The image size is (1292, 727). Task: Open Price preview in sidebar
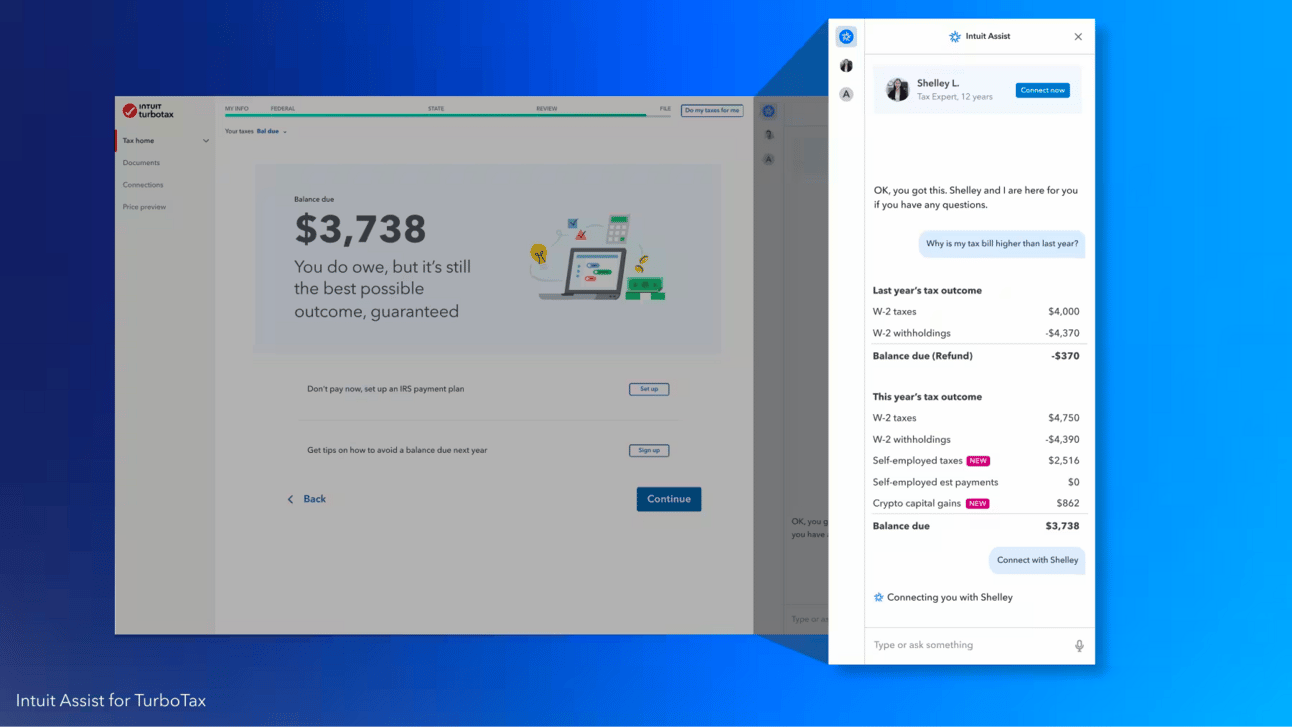tap(144, 207)
